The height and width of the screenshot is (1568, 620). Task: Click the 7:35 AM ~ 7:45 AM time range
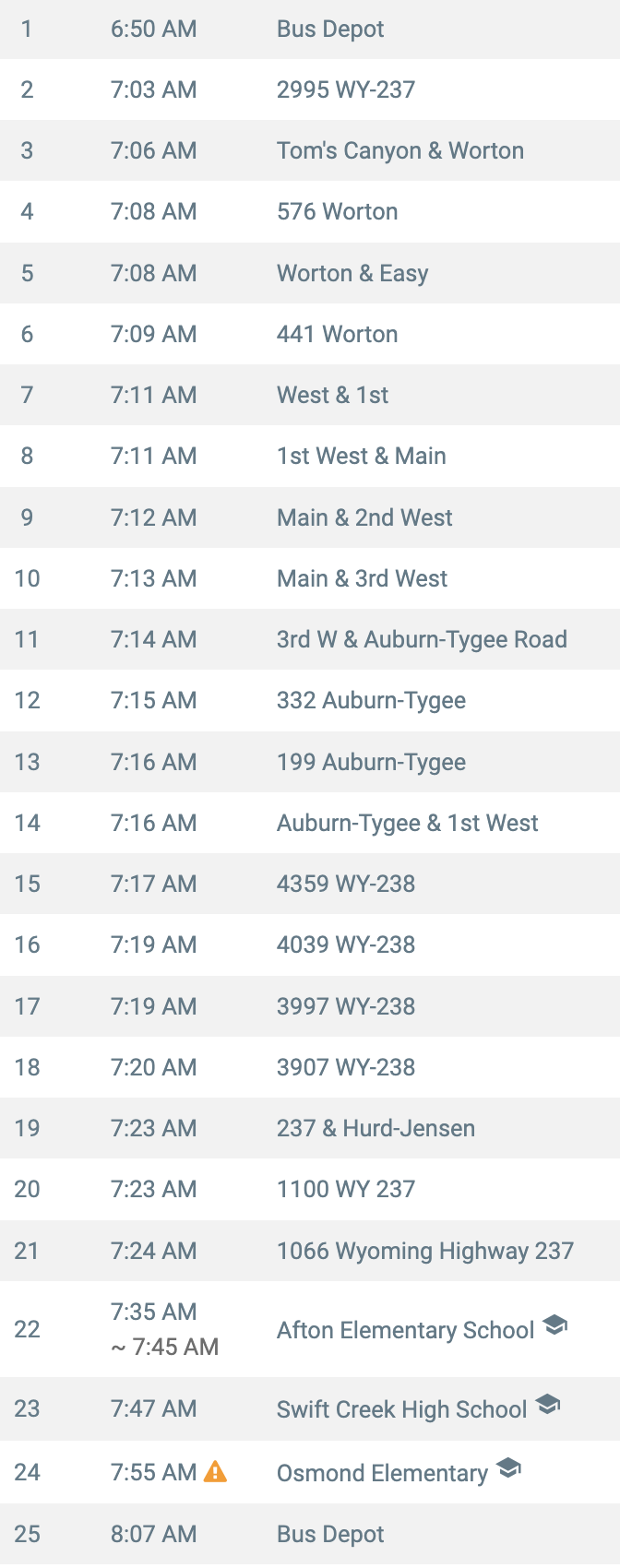(164, 1329)
